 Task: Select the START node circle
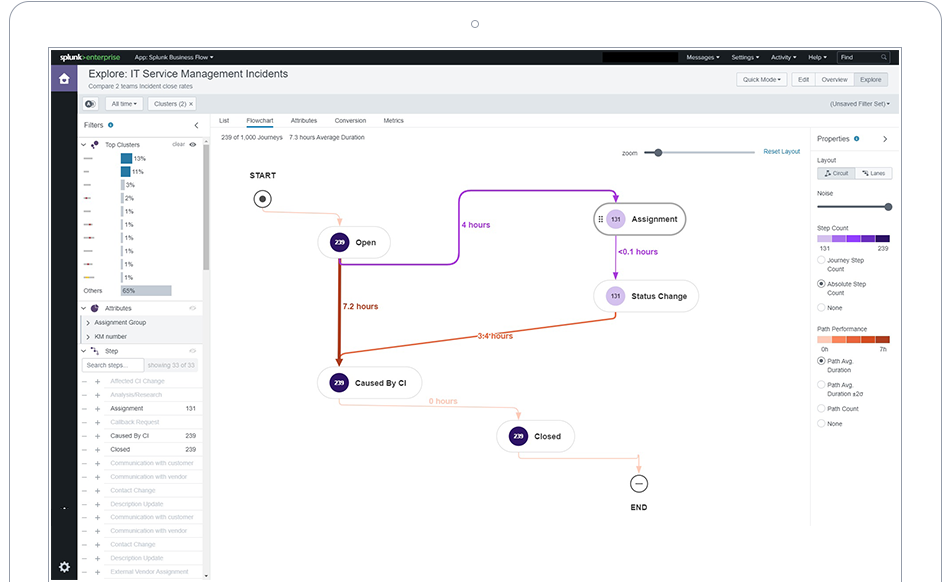coord(262,199)
